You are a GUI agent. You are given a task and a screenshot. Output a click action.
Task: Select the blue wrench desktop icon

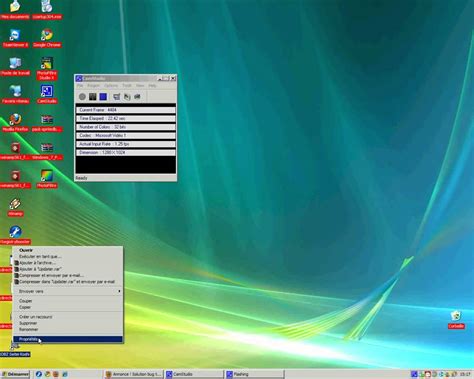[x=15, y=235]
